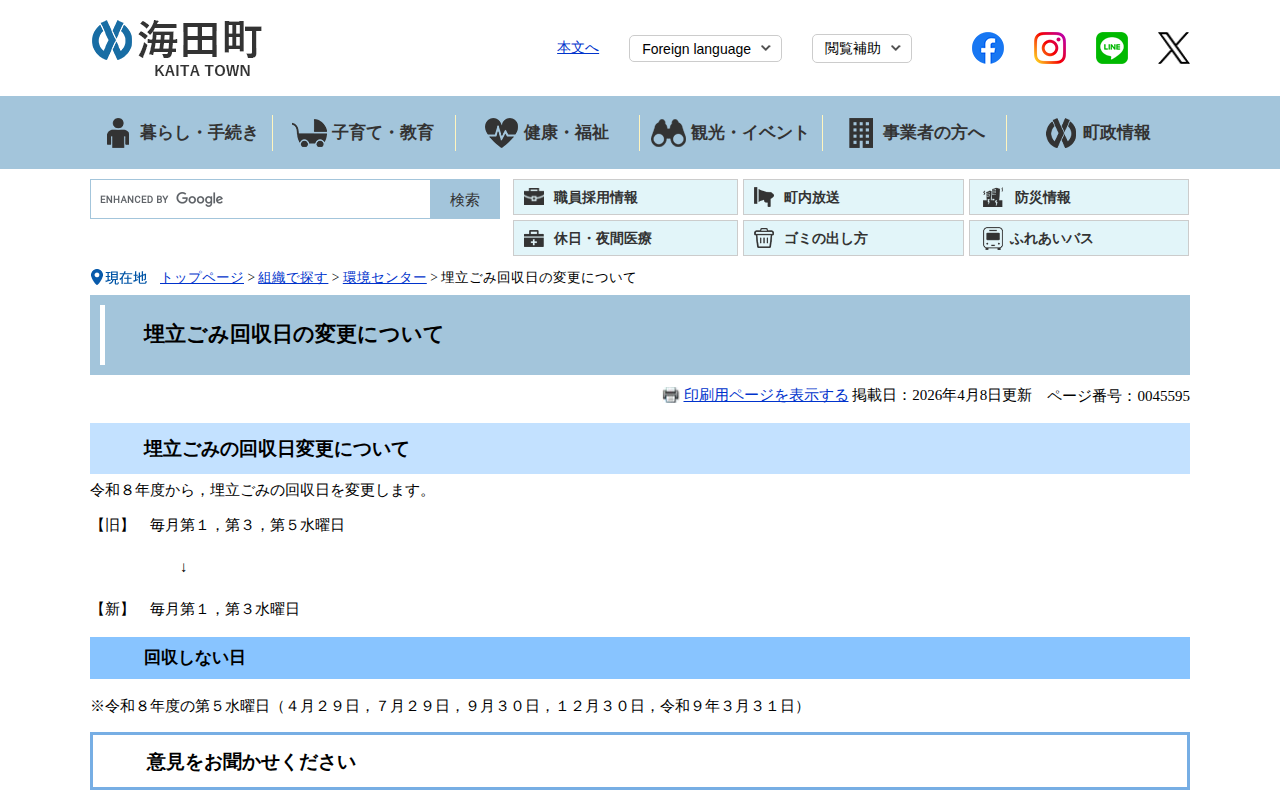Go to 町内放送 page
The width and height of the screenshot is (1280, 800).
pyautogui.click(x=853, y=197)
